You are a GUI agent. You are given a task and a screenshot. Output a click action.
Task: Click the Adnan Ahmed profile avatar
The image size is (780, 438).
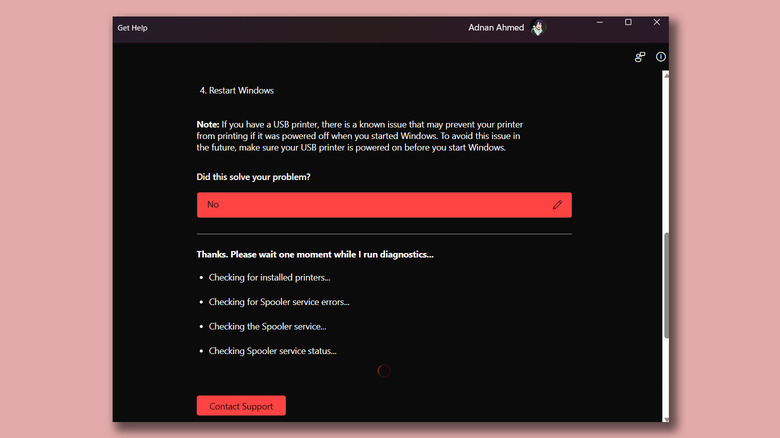coord(537,28)
